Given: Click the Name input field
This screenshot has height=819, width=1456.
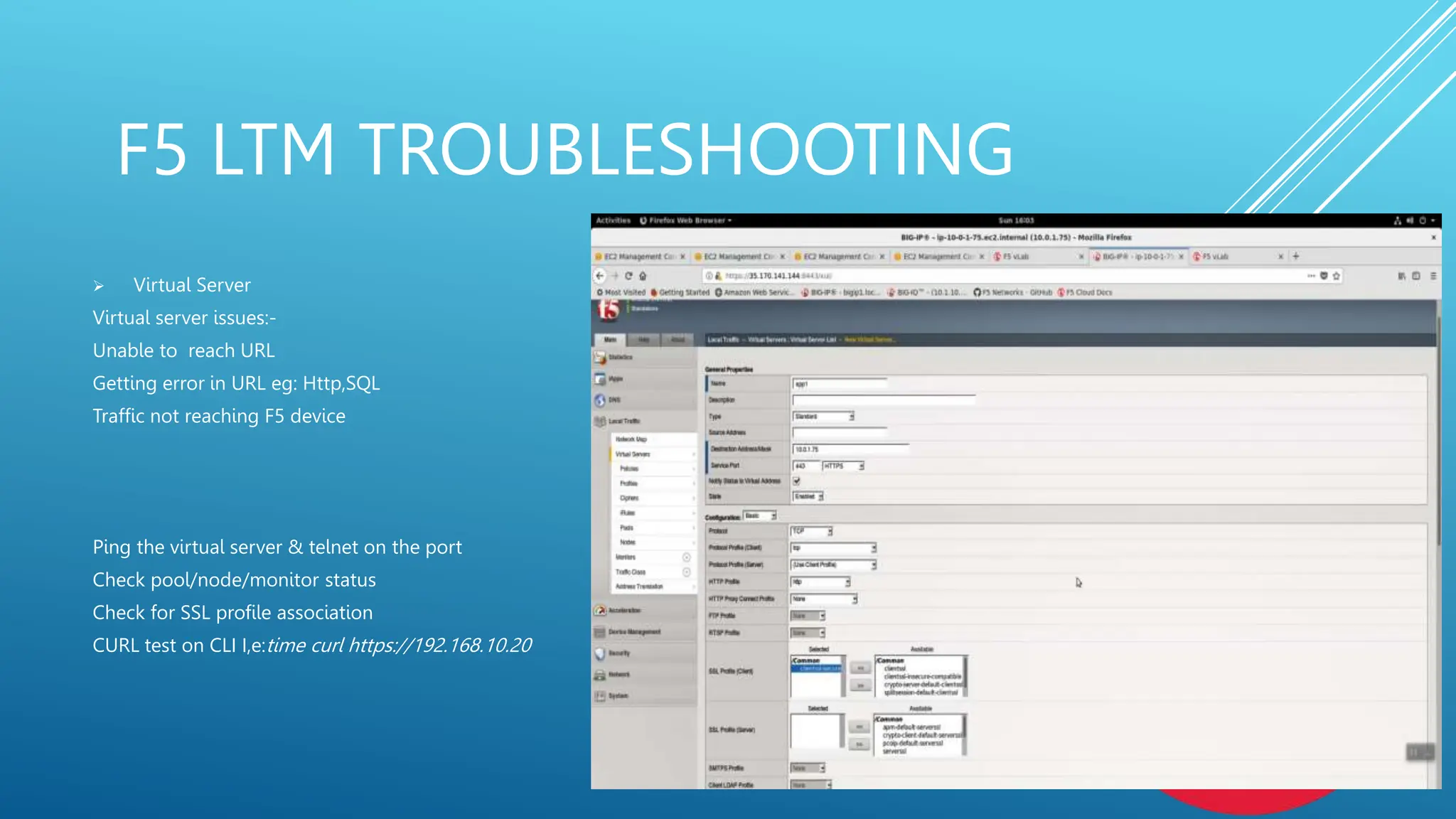Looking at the screenshot, I should coord(840,384).
